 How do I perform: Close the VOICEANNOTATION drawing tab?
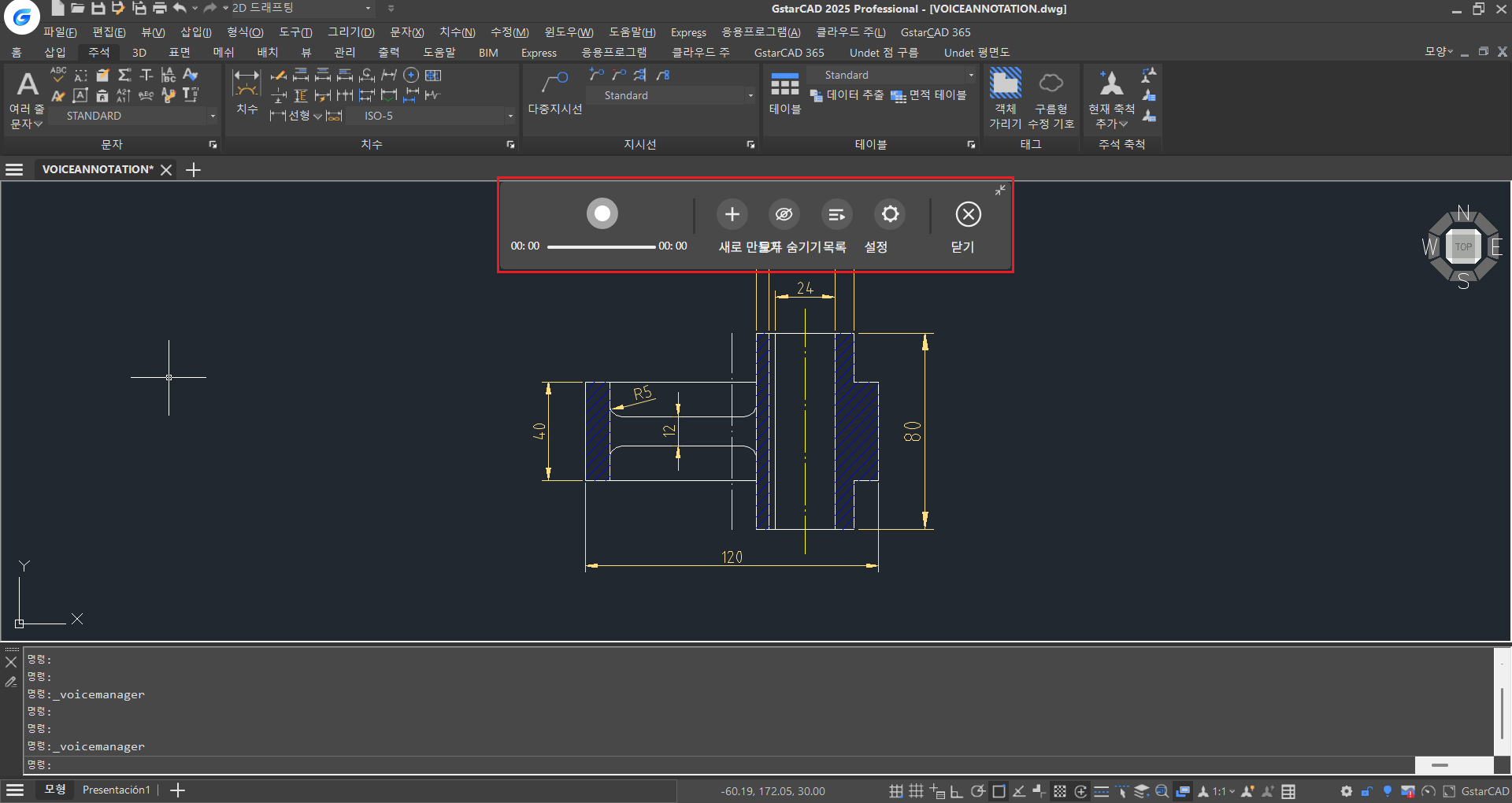coord(166,169)
